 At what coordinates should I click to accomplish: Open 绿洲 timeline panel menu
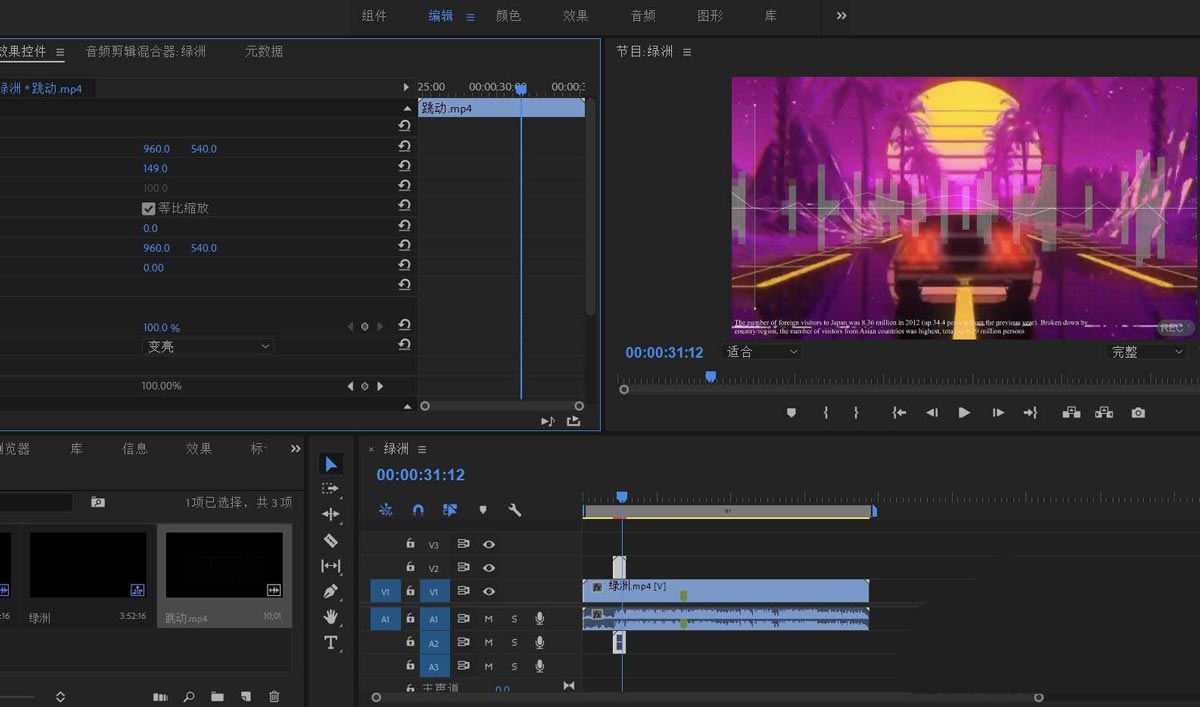tap(422, 449)
